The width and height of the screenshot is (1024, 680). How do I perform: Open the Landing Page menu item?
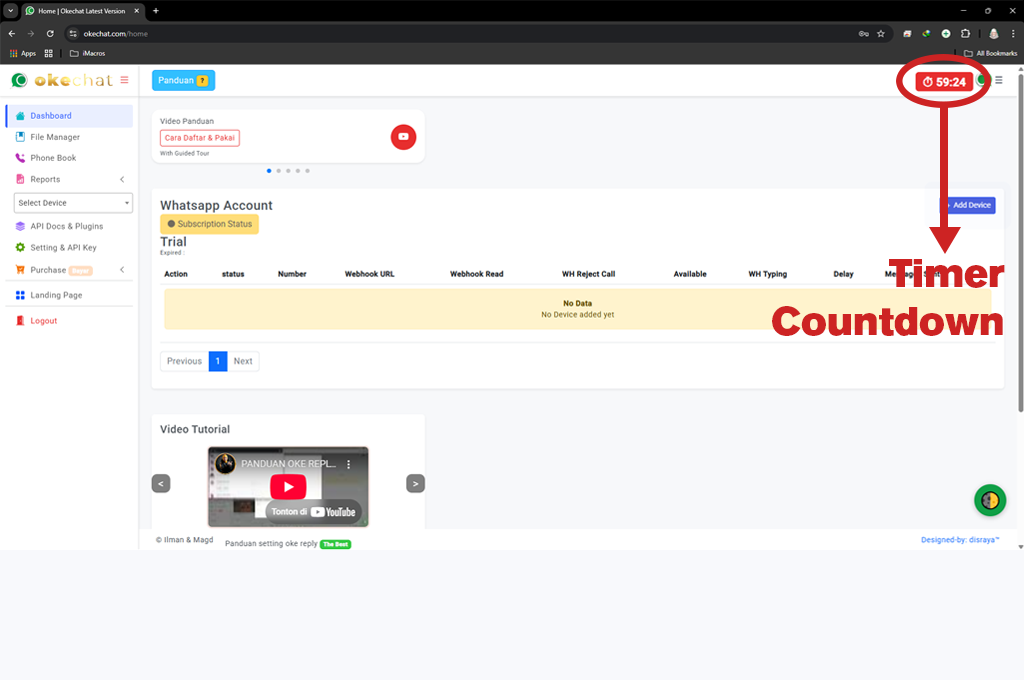click(56, 295)
